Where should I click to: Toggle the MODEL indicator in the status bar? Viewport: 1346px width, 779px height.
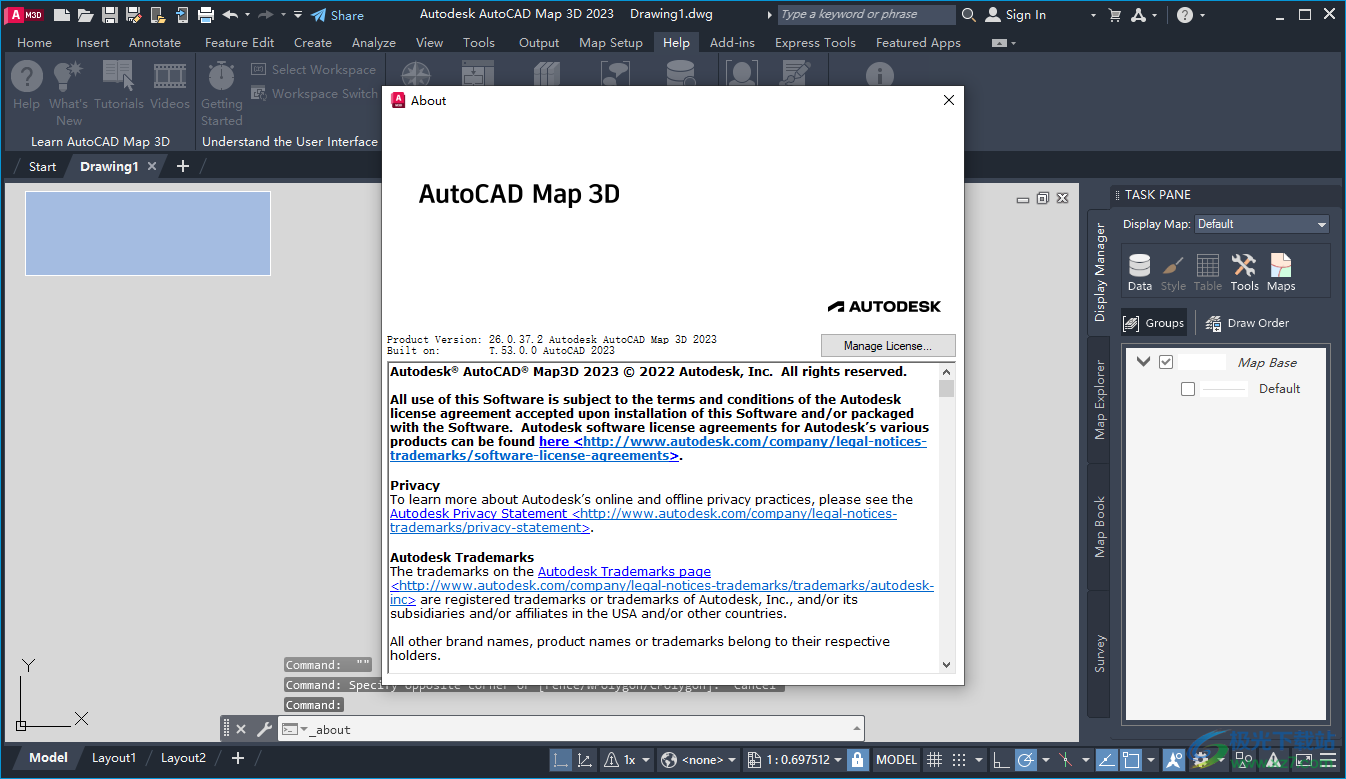[894, 759]
